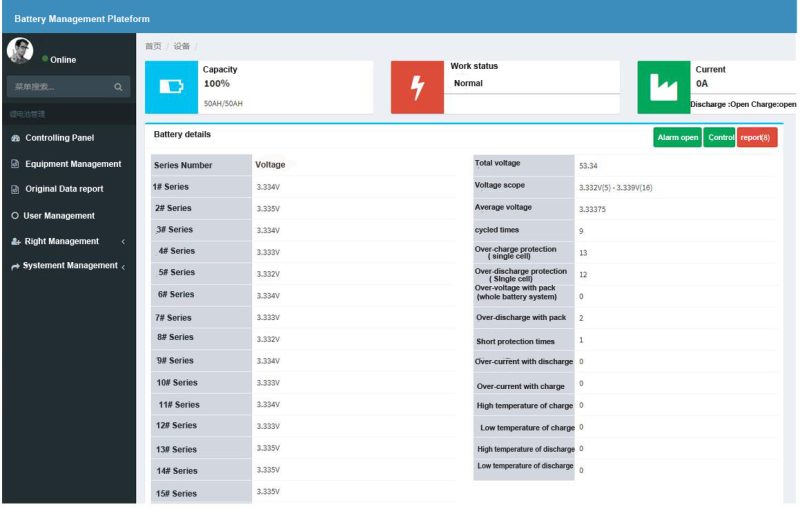Click the search magnifier icon in sidebar
The width and height of the screenshot is (800, 509).
118,87
